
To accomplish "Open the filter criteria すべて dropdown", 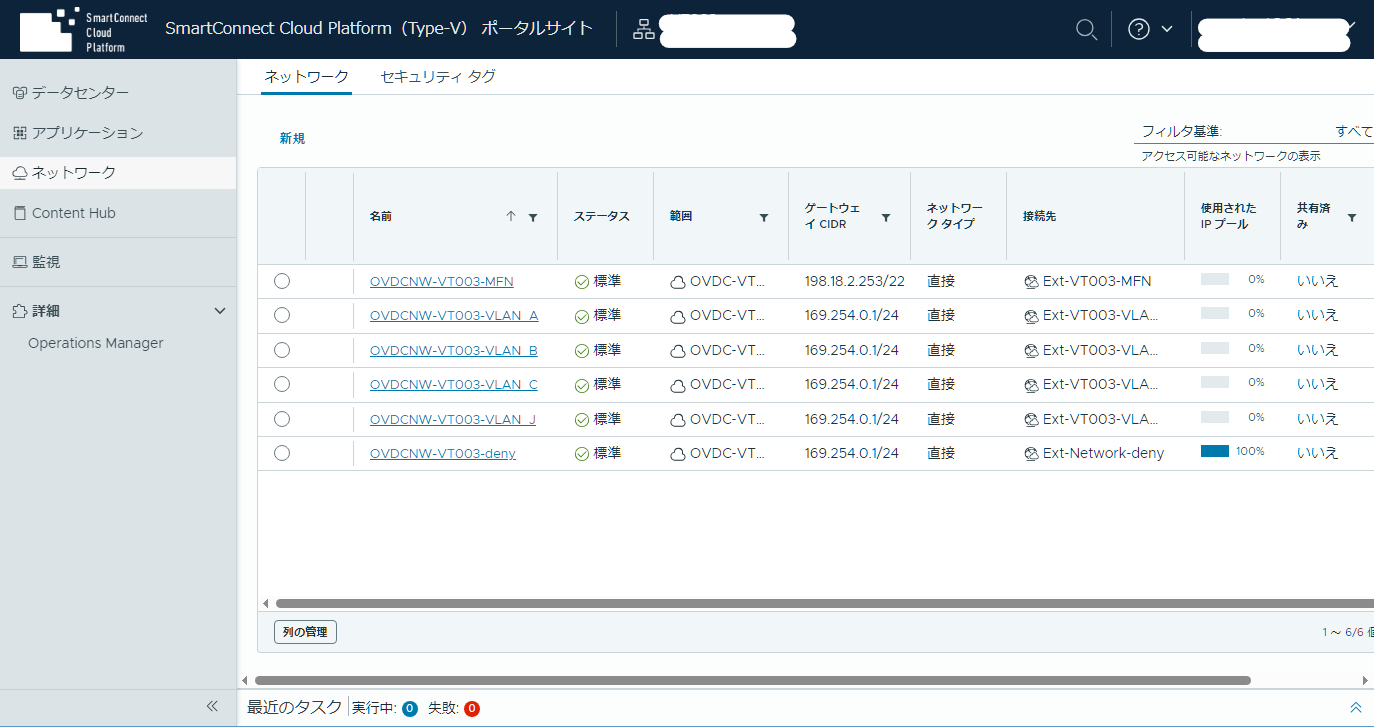I will point(1354,131).
